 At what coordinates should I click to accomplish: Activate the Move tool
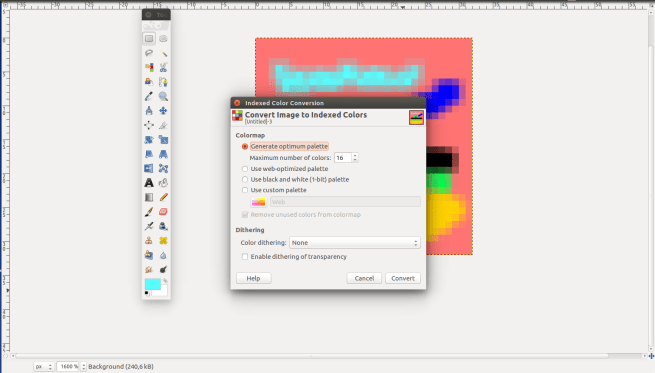coord(163,111)
